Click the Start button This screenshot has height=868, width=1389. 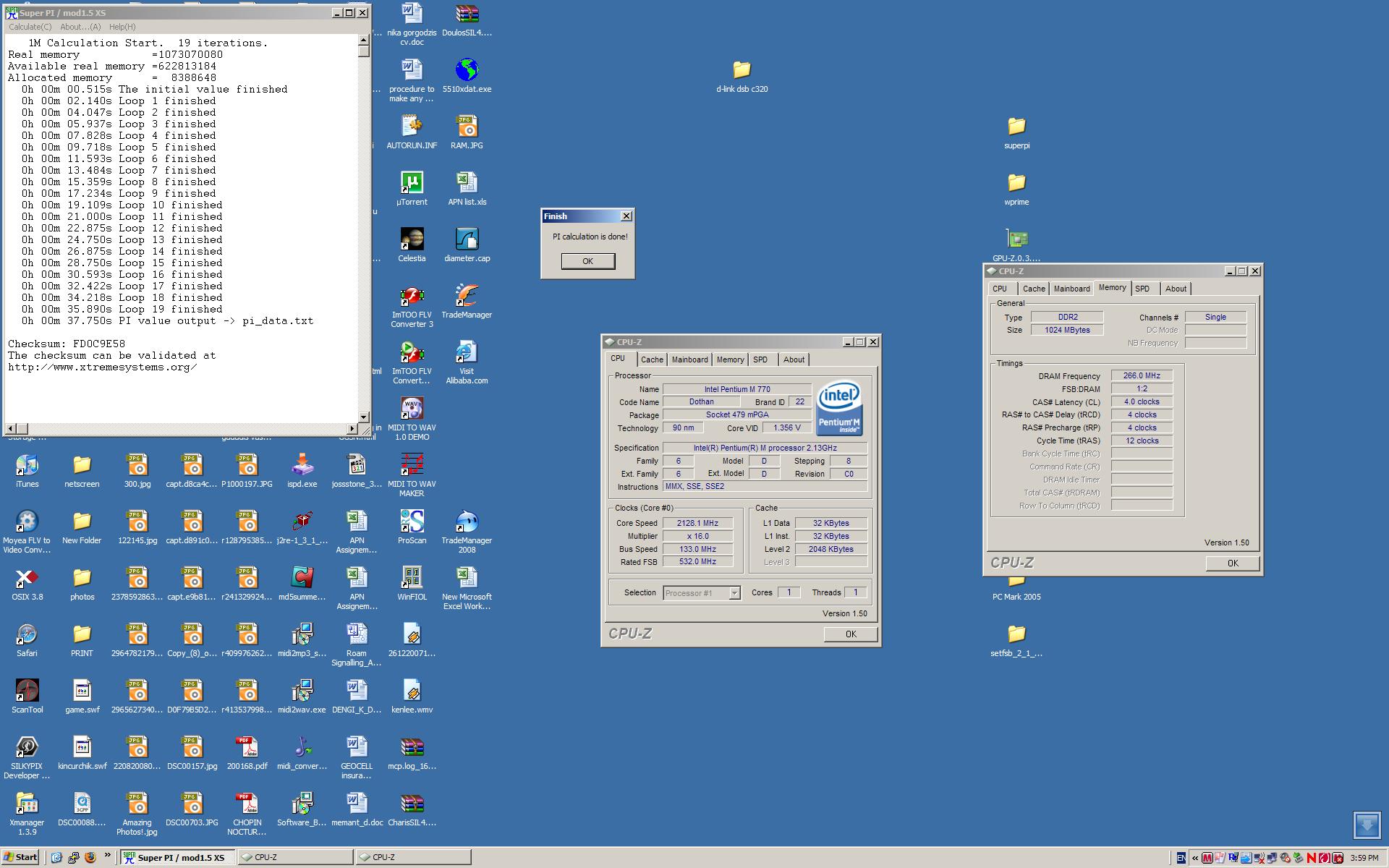(20, 857)
